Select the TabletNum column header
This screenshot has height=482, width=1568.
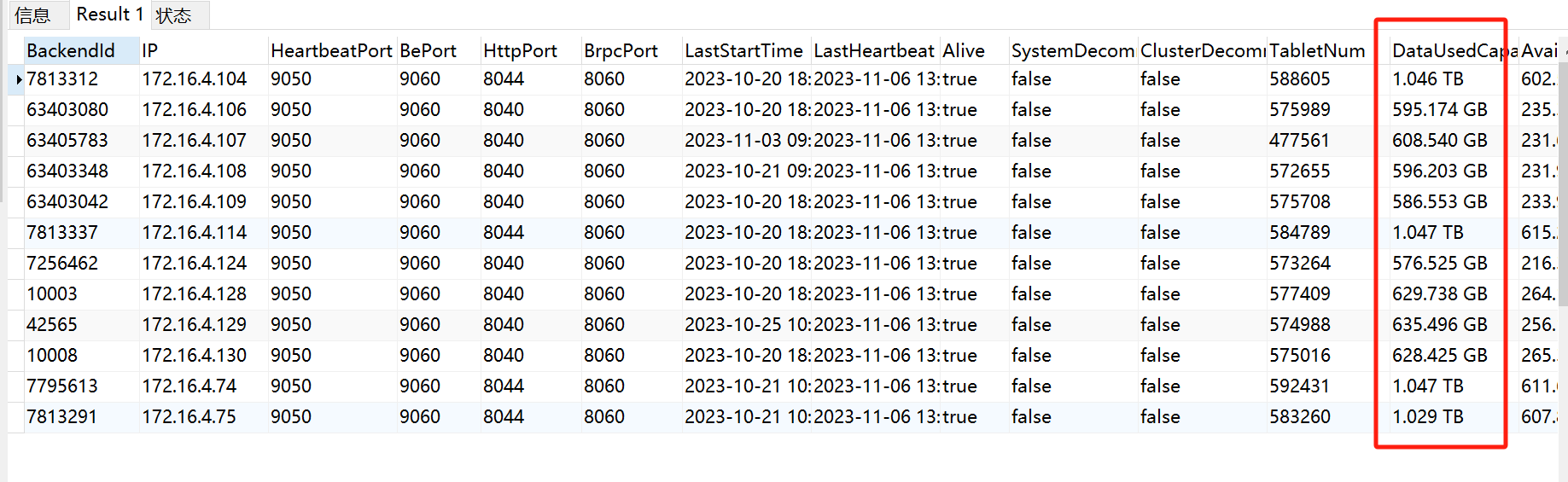pyautogui.click(x=1317, y=51)
